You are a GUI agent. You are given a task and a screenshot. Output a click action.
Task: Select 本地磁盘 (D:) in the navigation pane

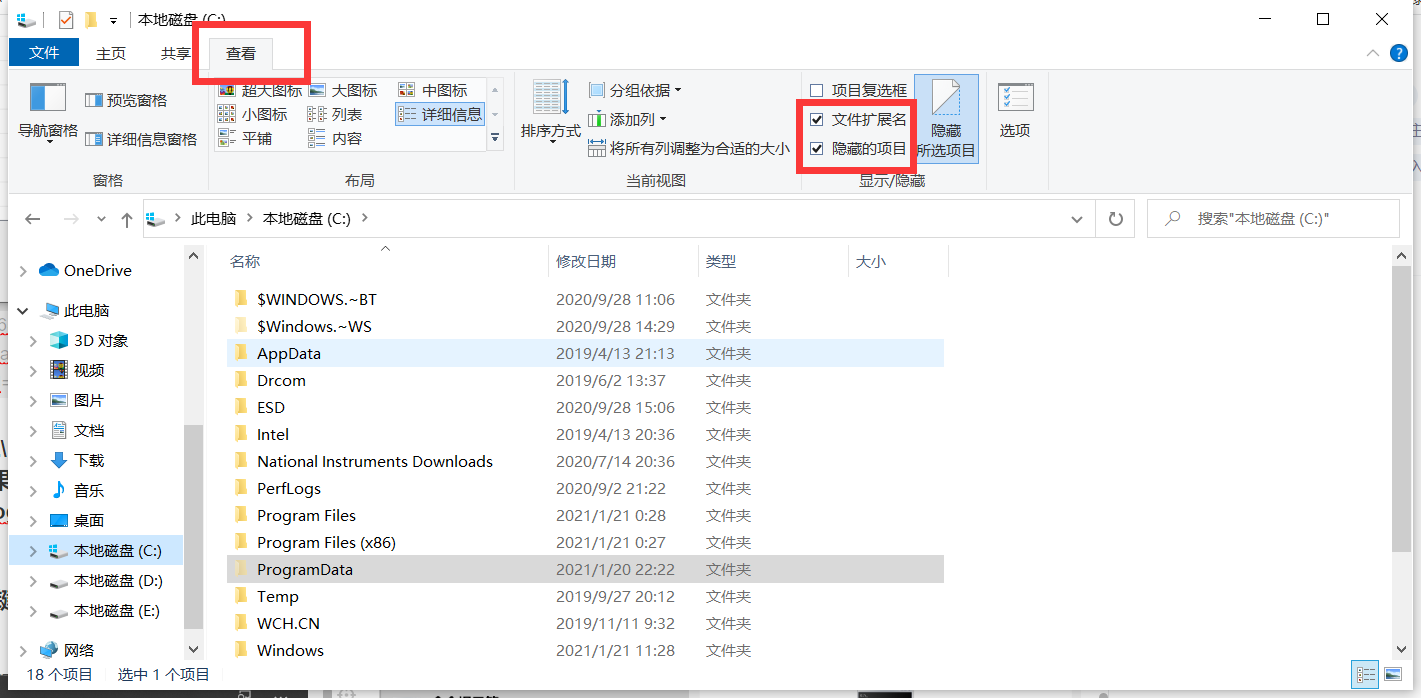[x=117, y=580]
